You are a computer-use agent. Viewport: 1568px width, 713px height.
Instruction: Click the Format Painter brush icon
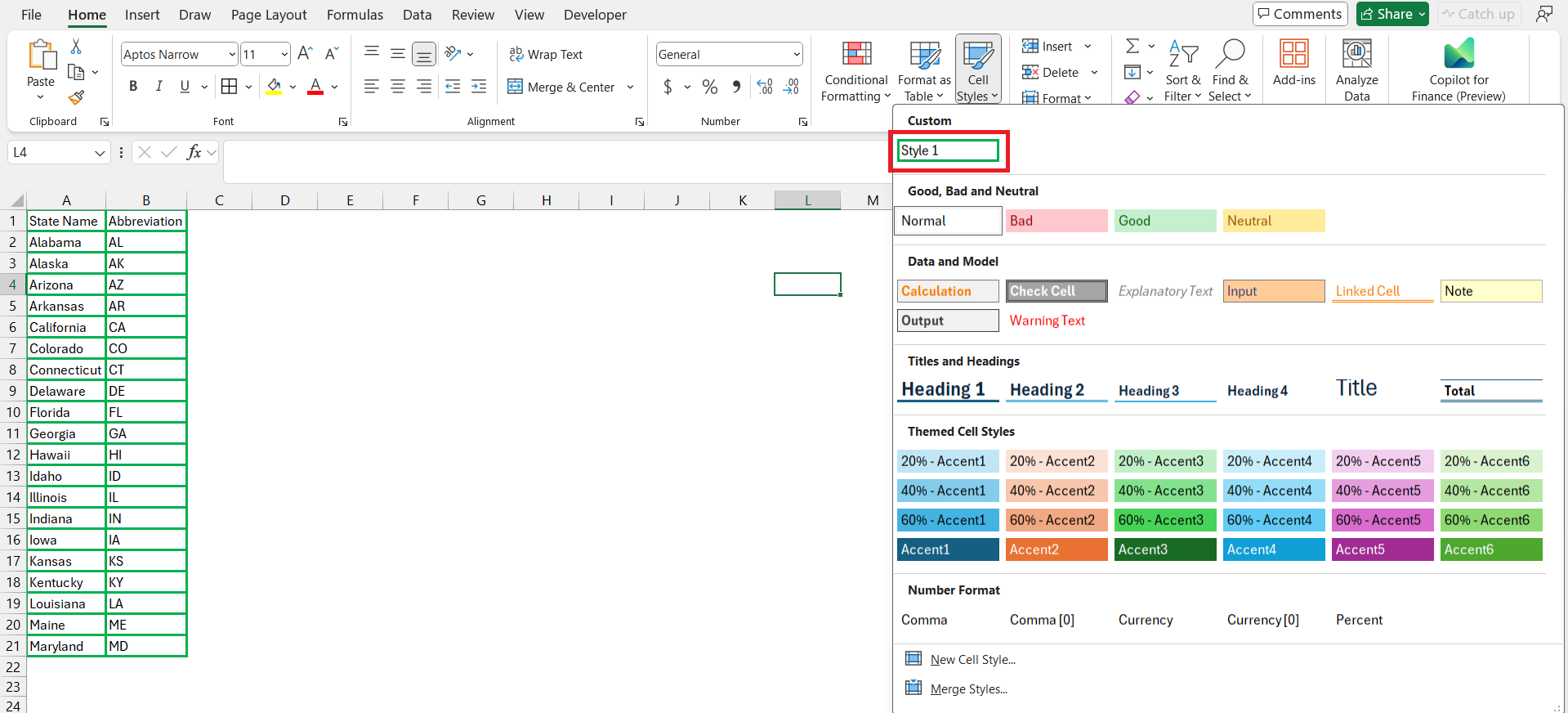coord(76,97)
